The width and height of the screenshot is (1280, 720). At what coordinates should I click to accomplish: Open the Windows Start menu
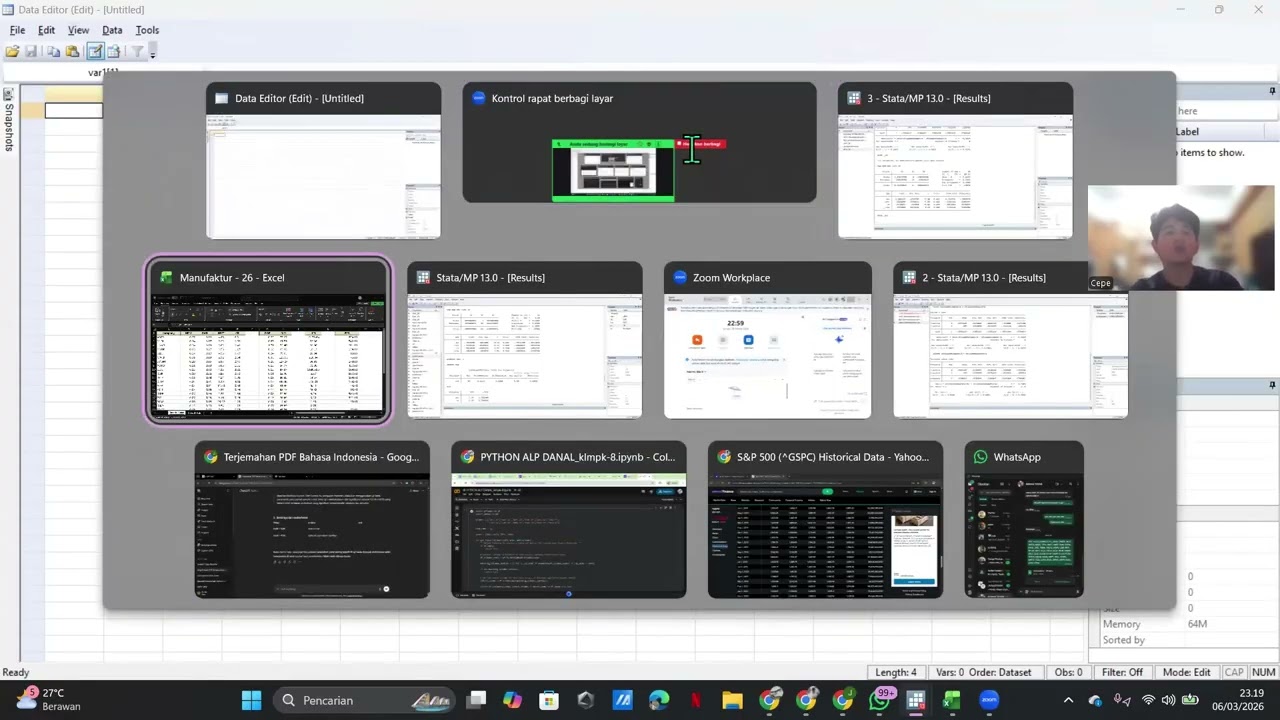click(x=251, y=700)
